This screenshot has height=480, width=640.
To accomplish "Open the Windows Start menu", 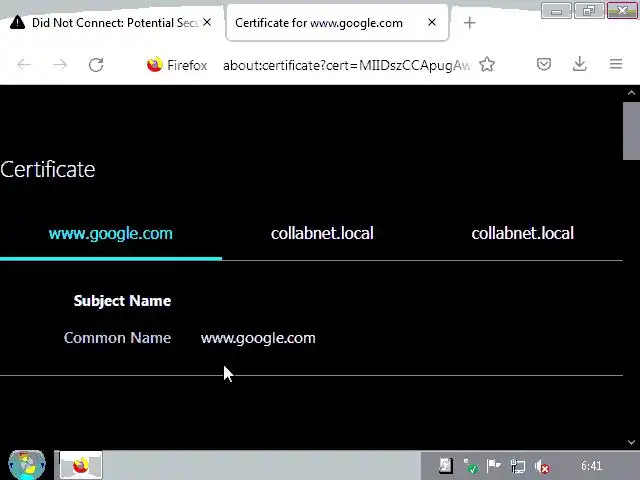I will pyautogui.click(x=27, y=465).
